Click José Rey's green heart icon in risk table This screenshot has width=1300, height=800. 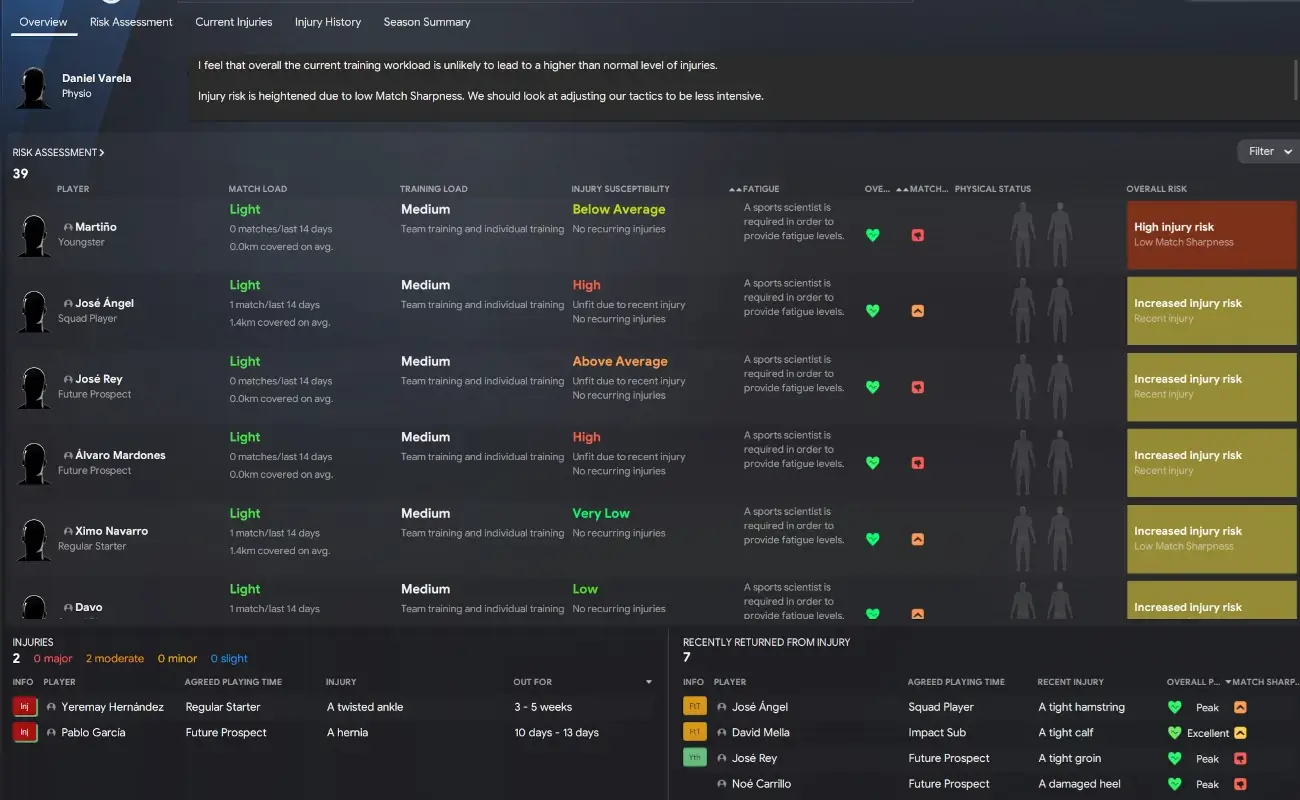point(873,387)
